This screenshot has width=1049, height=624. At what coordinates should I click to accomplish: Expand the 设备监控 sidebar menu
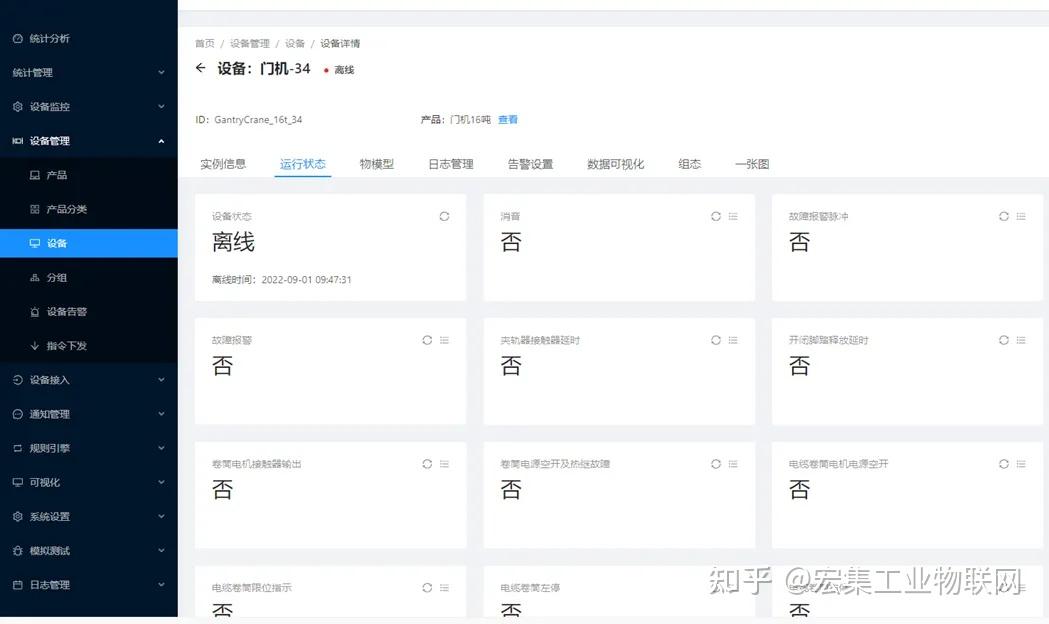click(x=89, y=106)
